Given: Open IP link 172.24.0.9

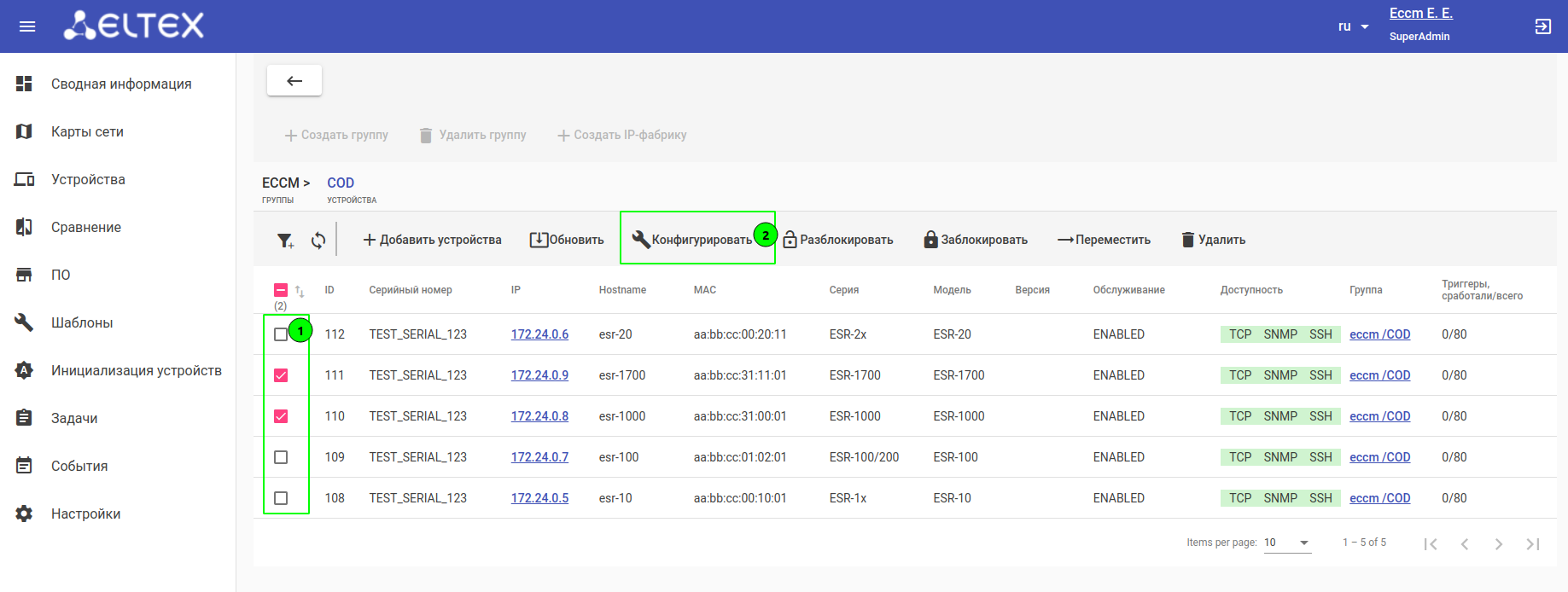Looking at the screenshot, I should [x=539, y=375].
